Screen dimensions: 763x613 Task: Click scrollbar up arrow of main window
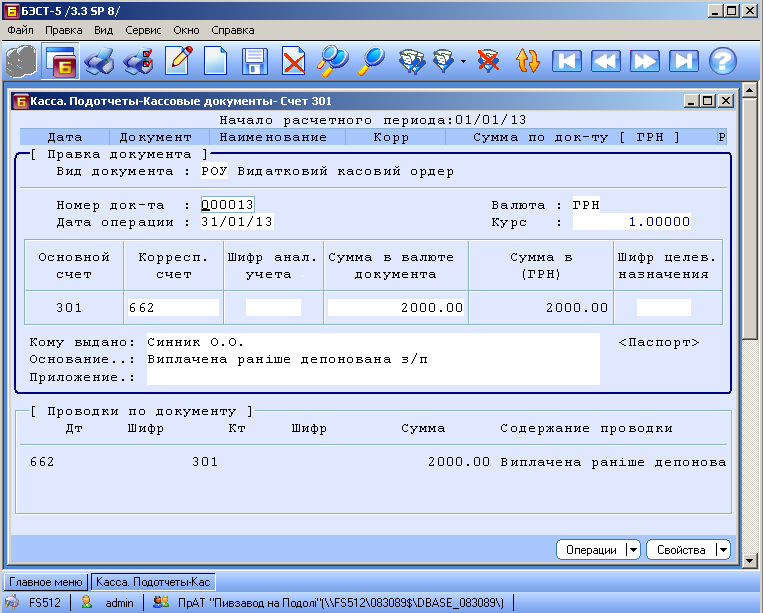pos(750,90)
